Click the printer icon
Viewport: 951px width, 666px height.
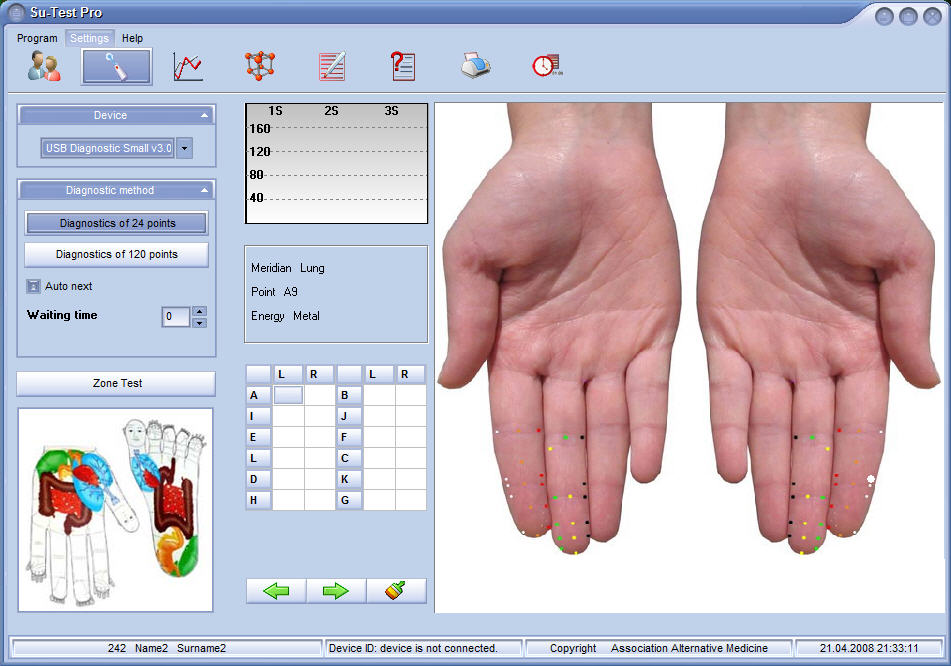point(475,67)
